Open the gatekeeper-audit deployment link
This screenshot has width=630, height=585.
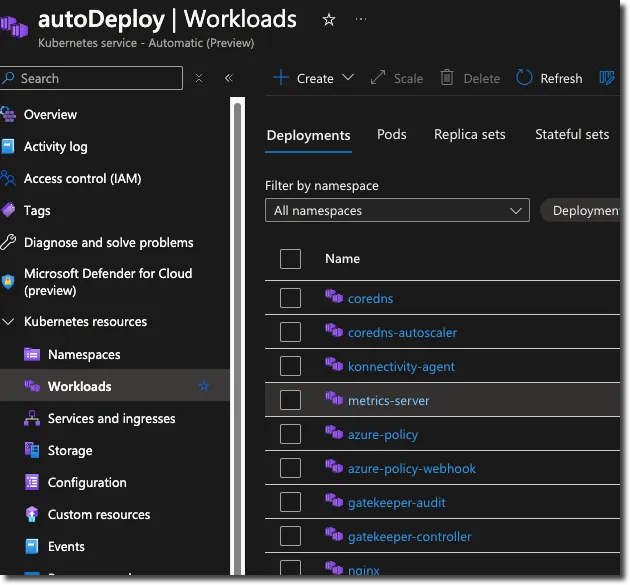(x=396, y=502)
